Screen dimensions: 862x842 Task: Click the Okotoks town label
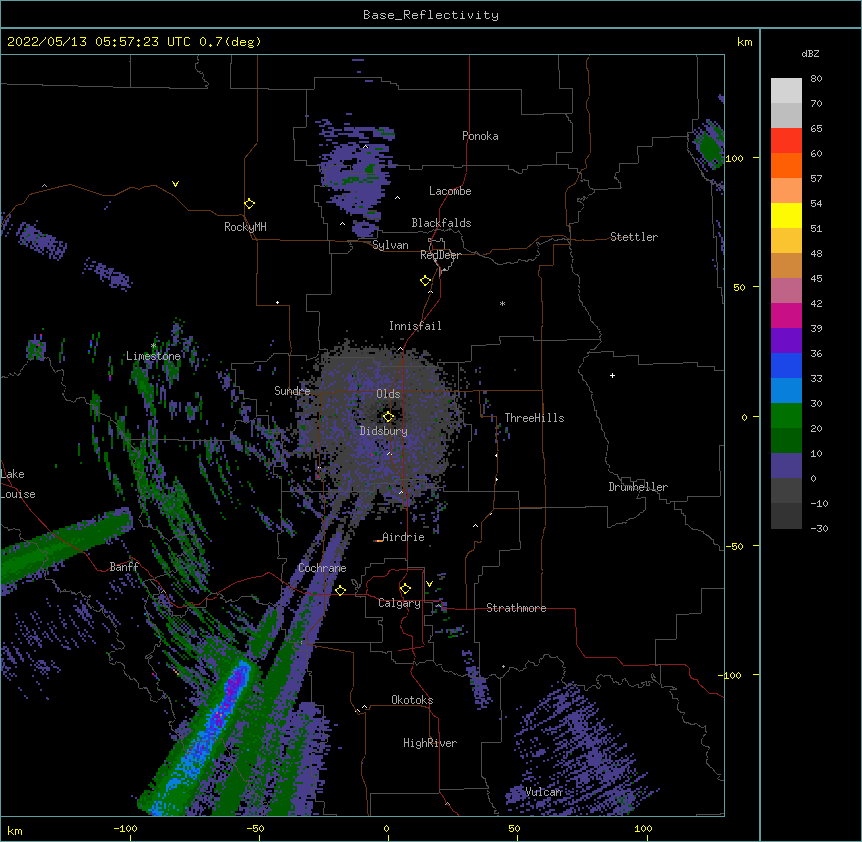pyautogui.click(x=412, y=700)
